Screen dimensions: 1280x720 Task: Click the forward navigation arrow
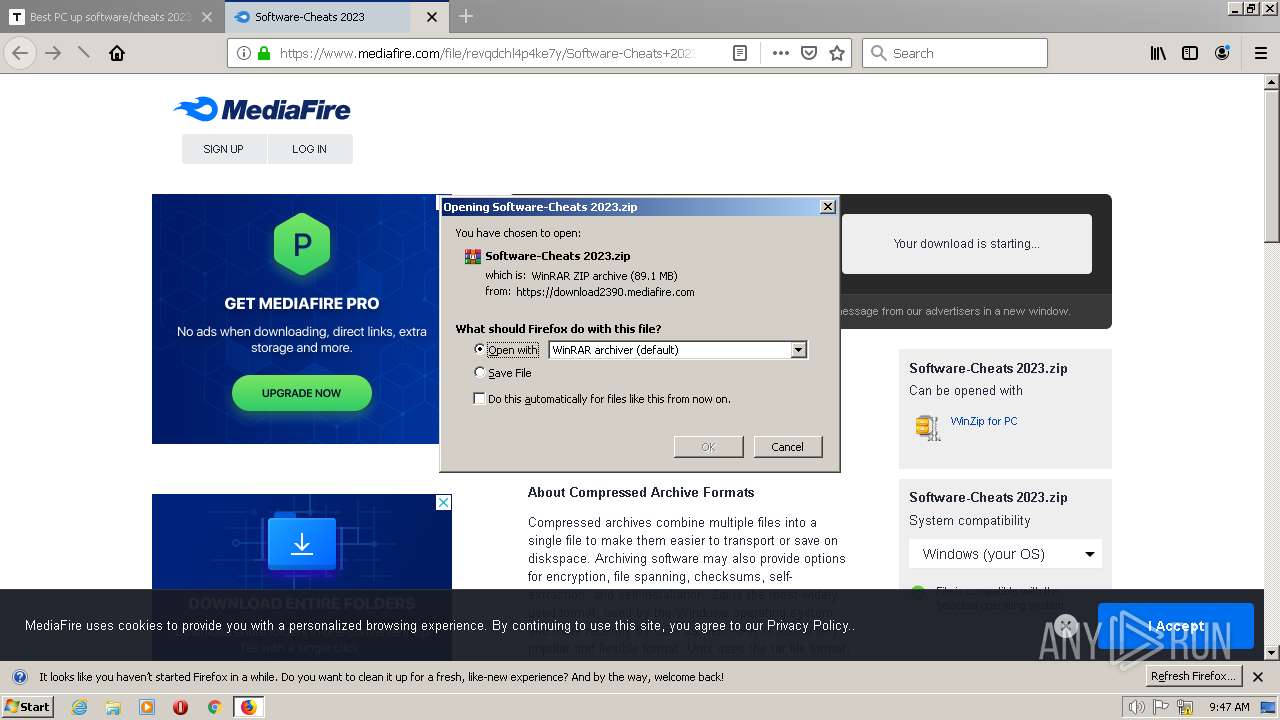(x=53, y=53)
